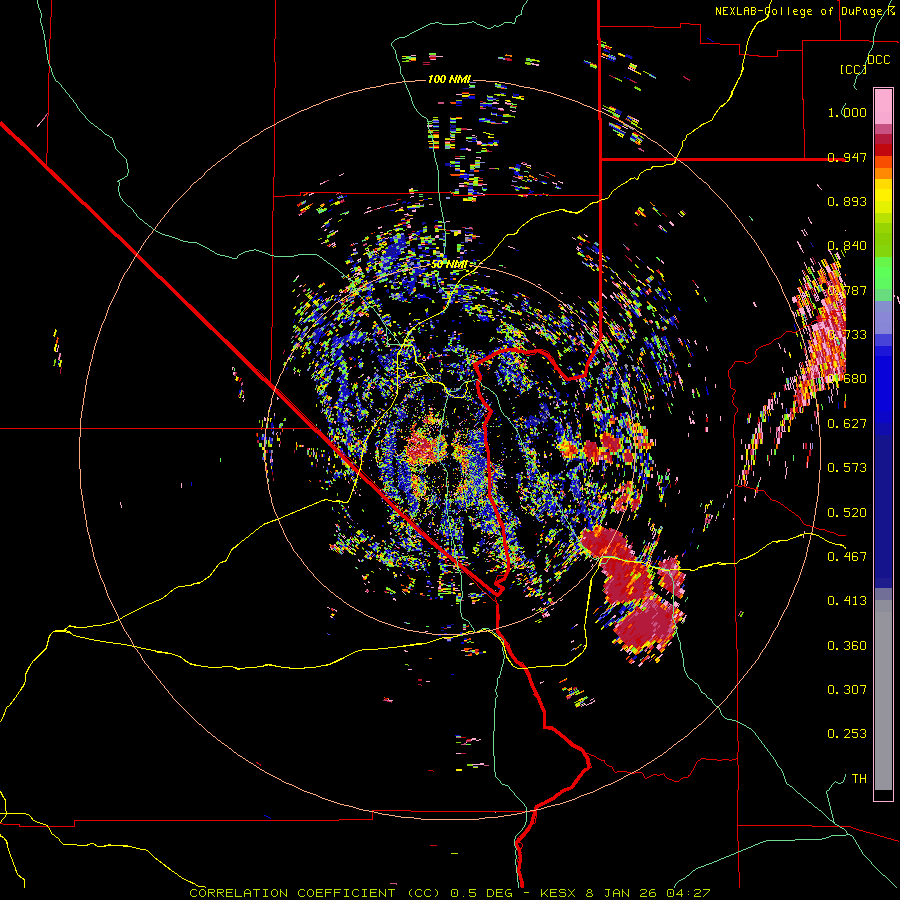The image size is (900, 900).
Task: Click the 0.947 scale label
Action: 847,157
